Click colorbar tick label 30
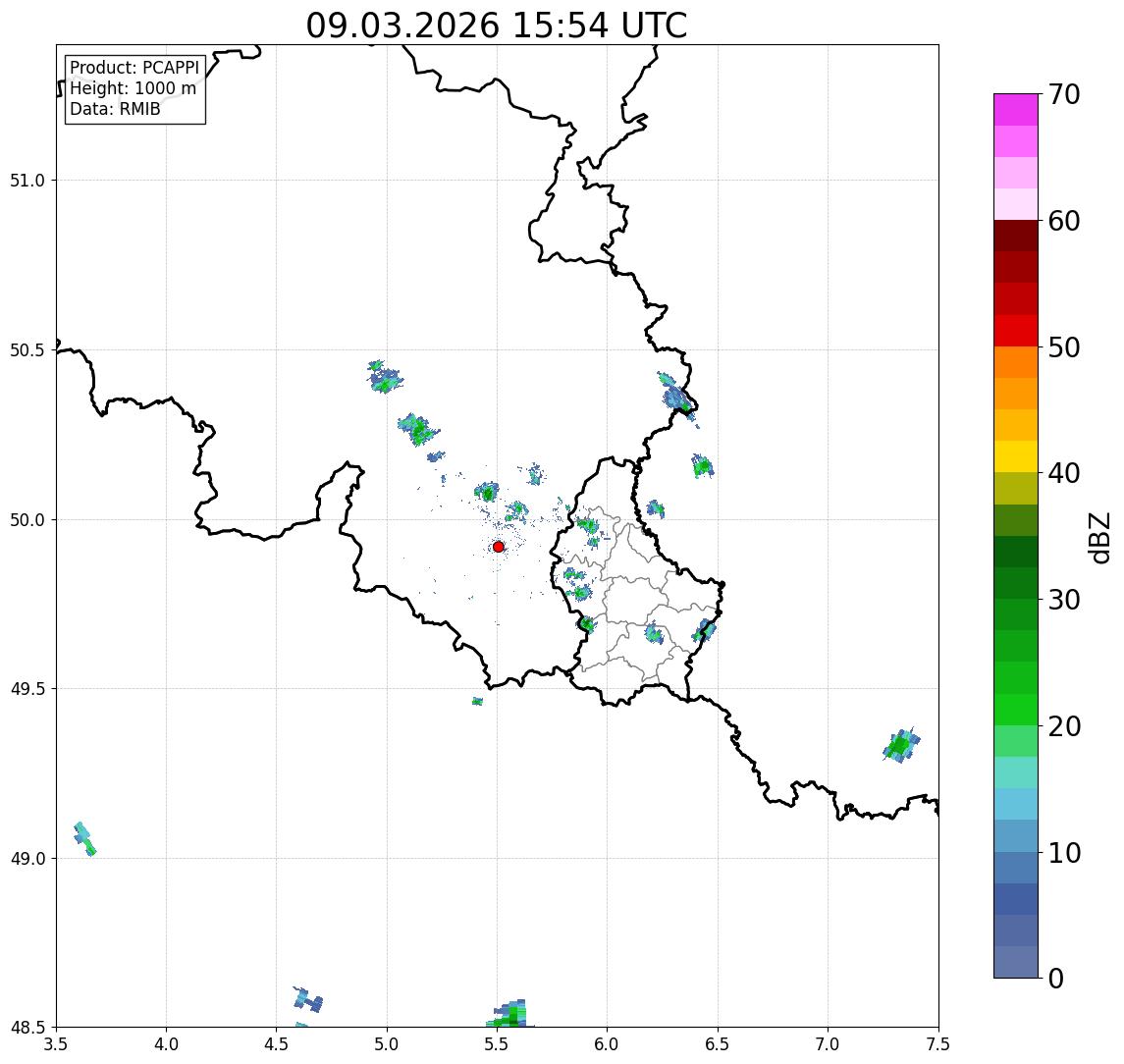The width and height of the screenshot is (1124, 1064). coord(1064,600)
